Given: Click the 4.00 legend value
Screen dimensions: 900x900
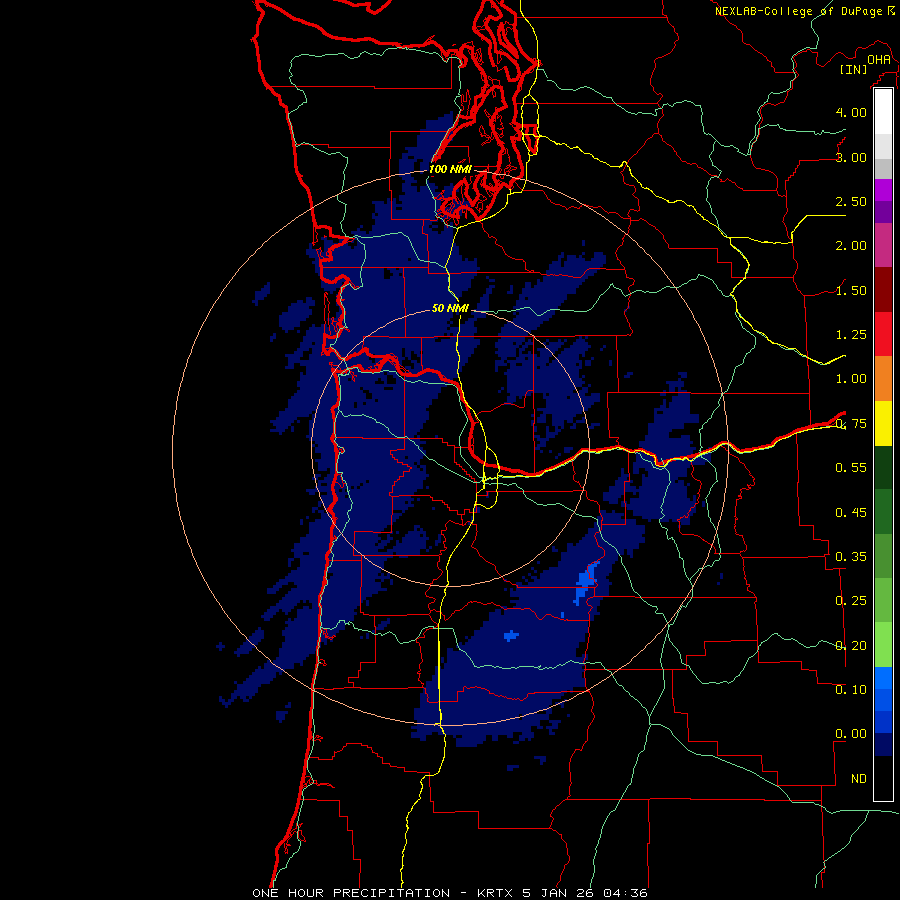Looking at the screenshot, I should (851, 112).
